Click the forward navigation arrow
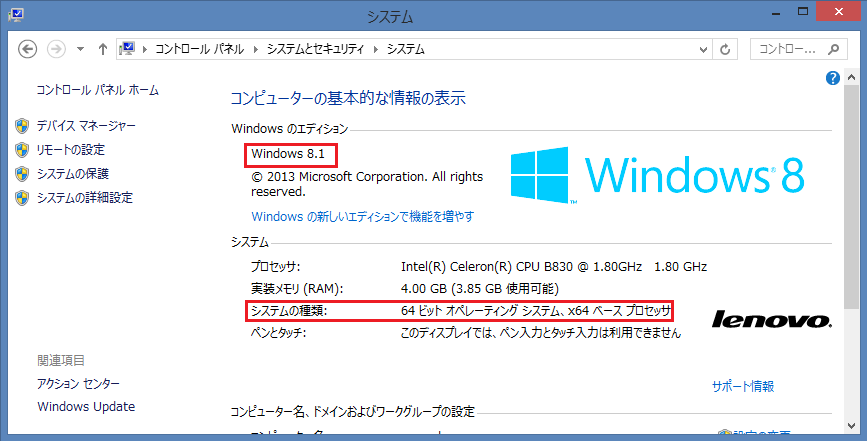The width and height of the screenshot is (867, 441). pos(56,49)
